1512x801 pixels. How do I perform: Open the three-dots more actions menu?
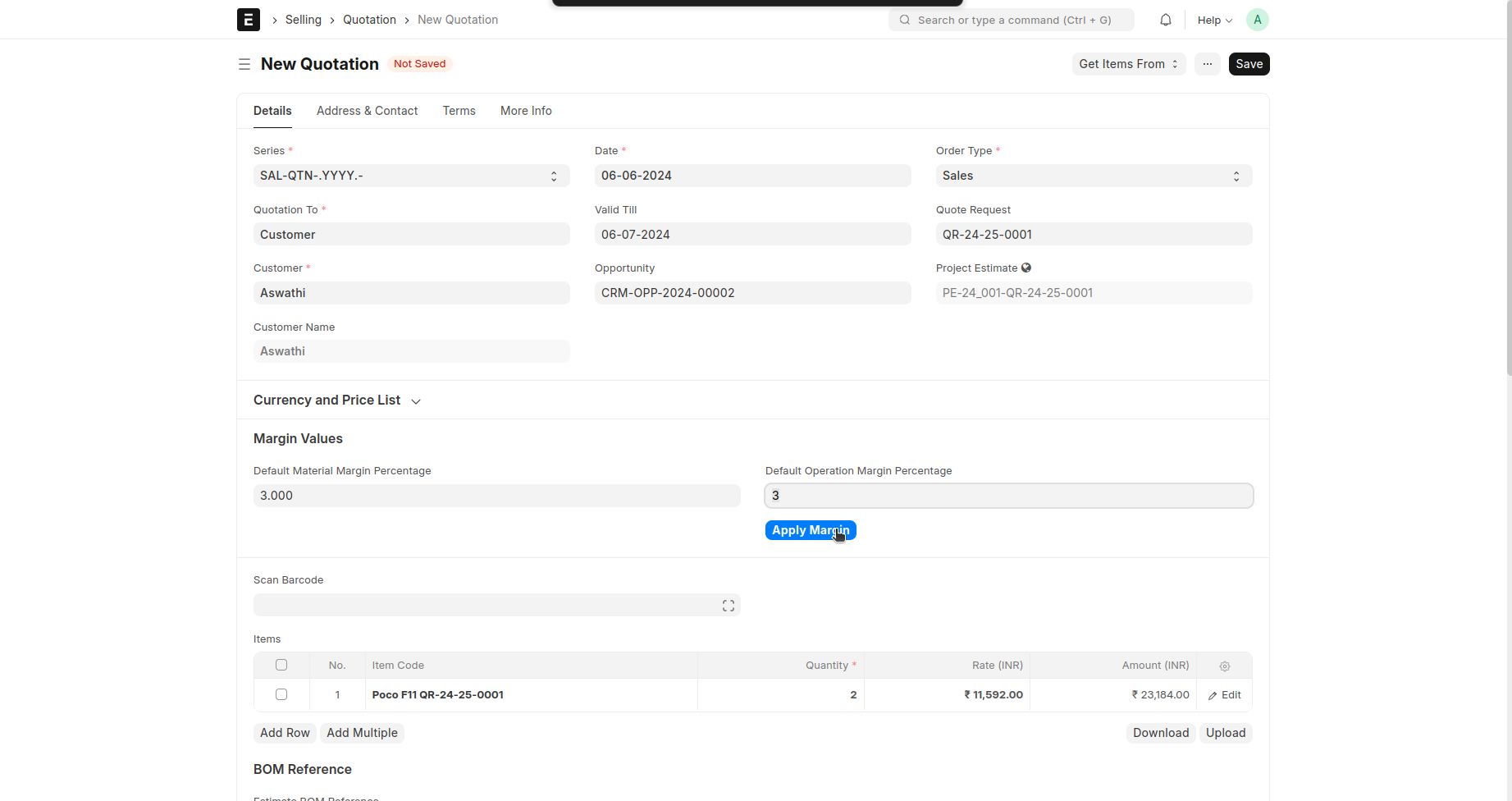1207,64
